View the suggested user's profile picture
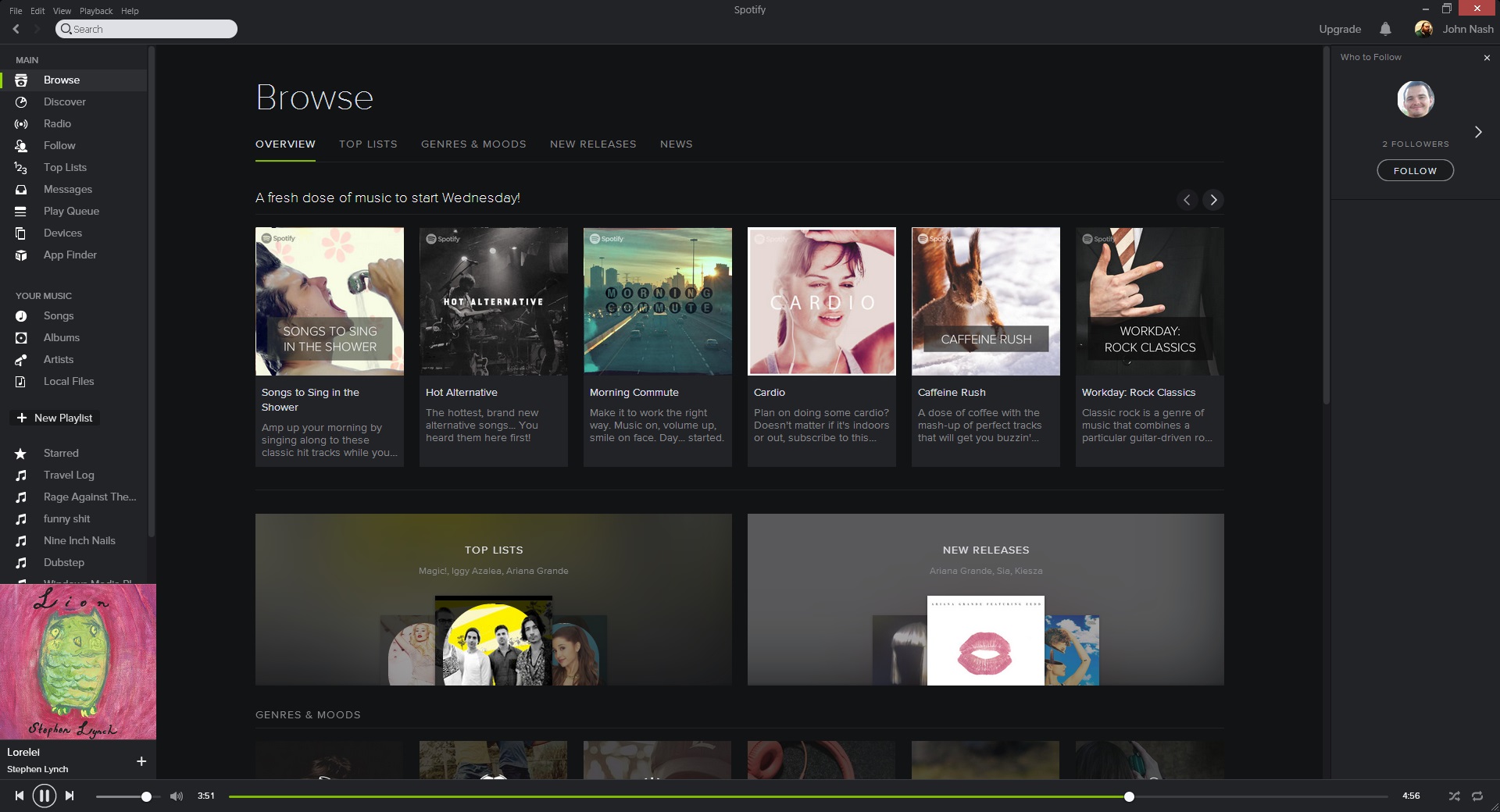 [x=1416, y=99]
